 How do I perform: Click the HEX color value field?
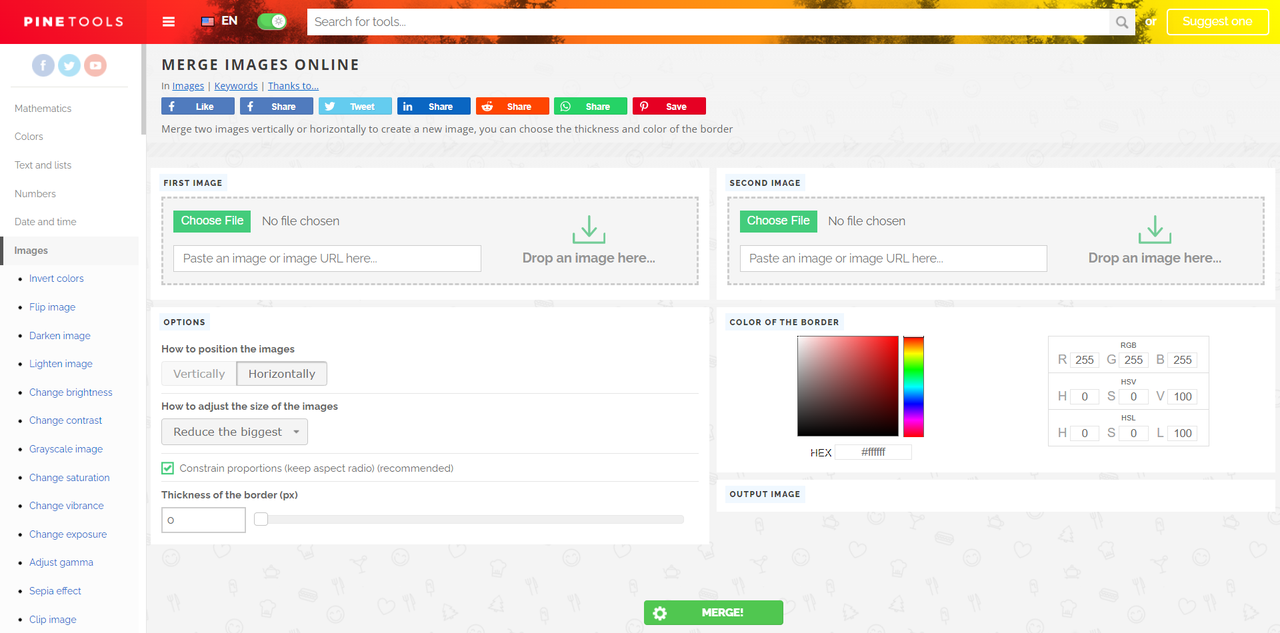click(874, 453)
